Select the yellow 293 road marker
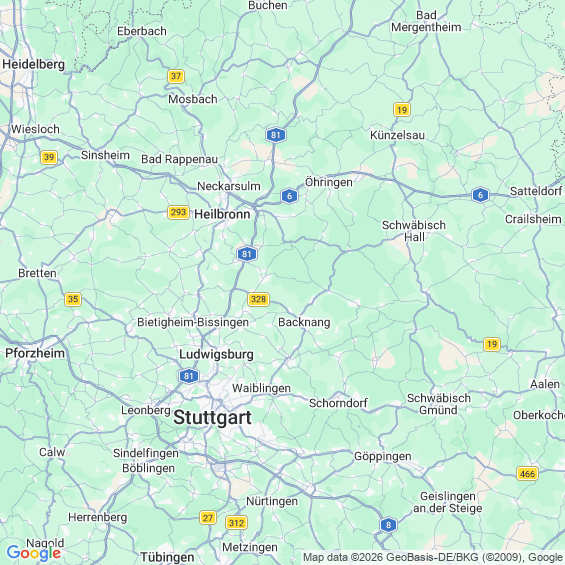 coord(178,212)
